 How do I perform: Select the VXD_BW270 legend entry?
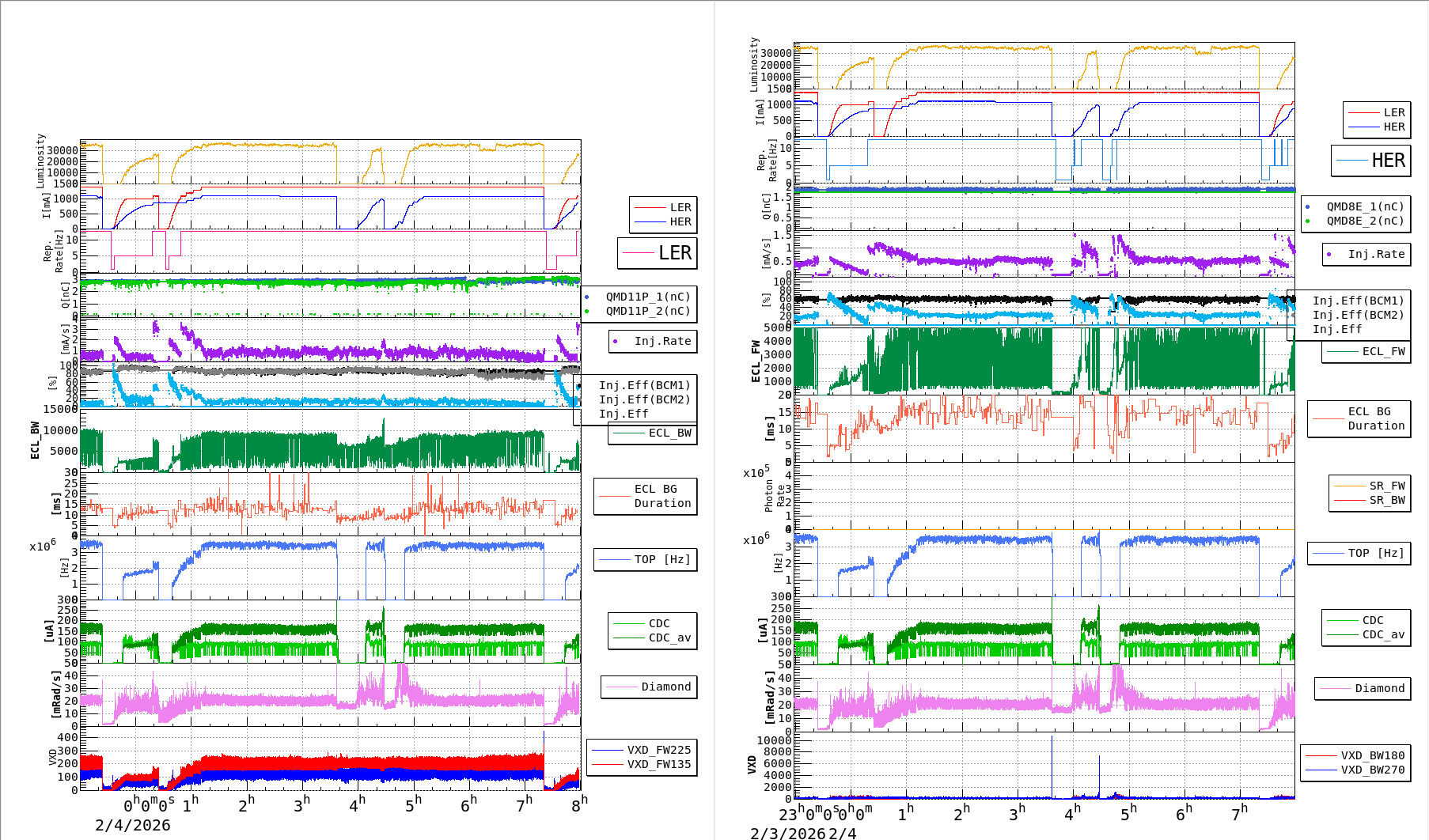tap(1372, 770)
